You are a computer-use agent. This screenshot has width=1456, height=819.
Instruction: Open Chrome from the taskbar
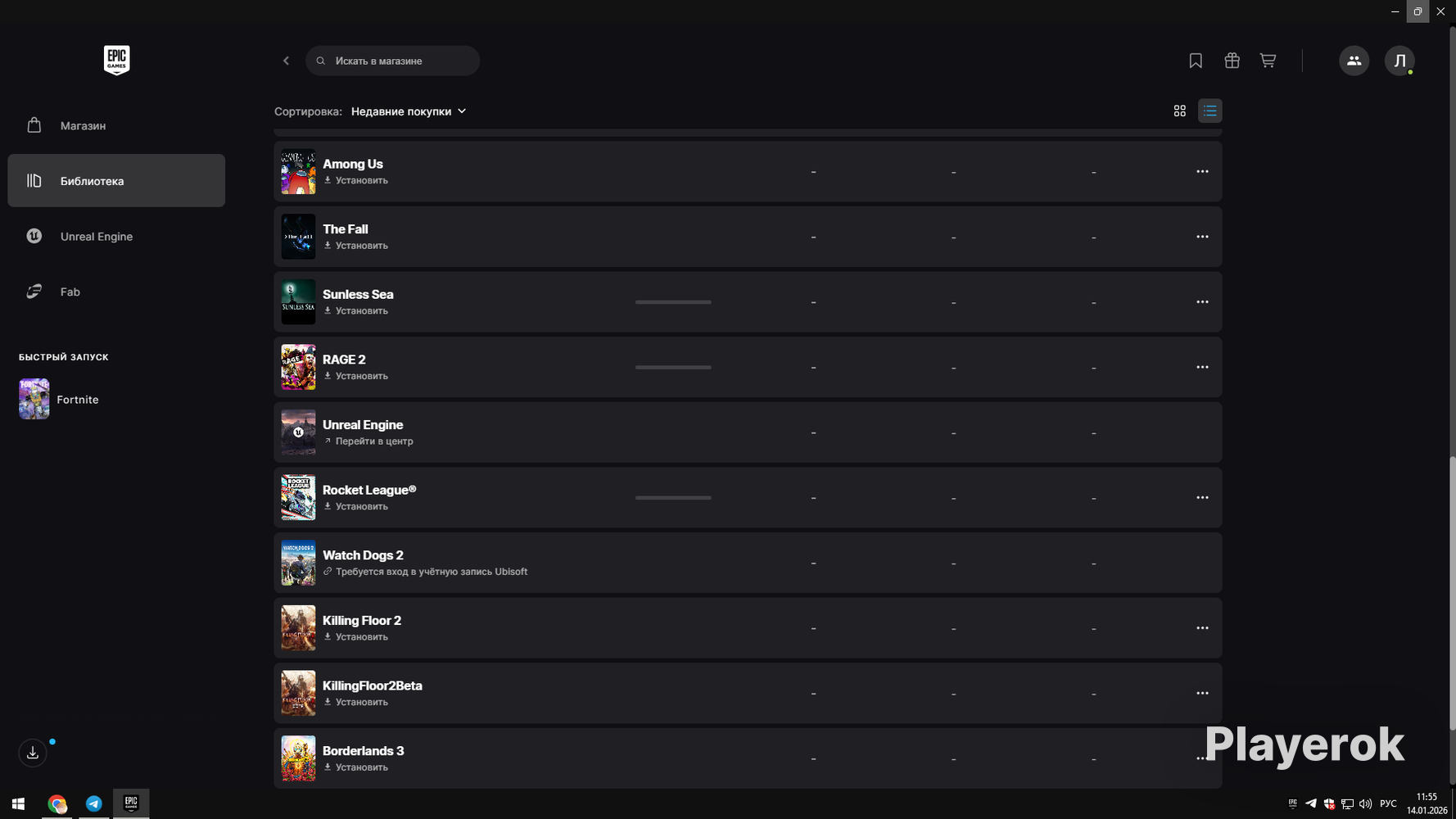57,804
